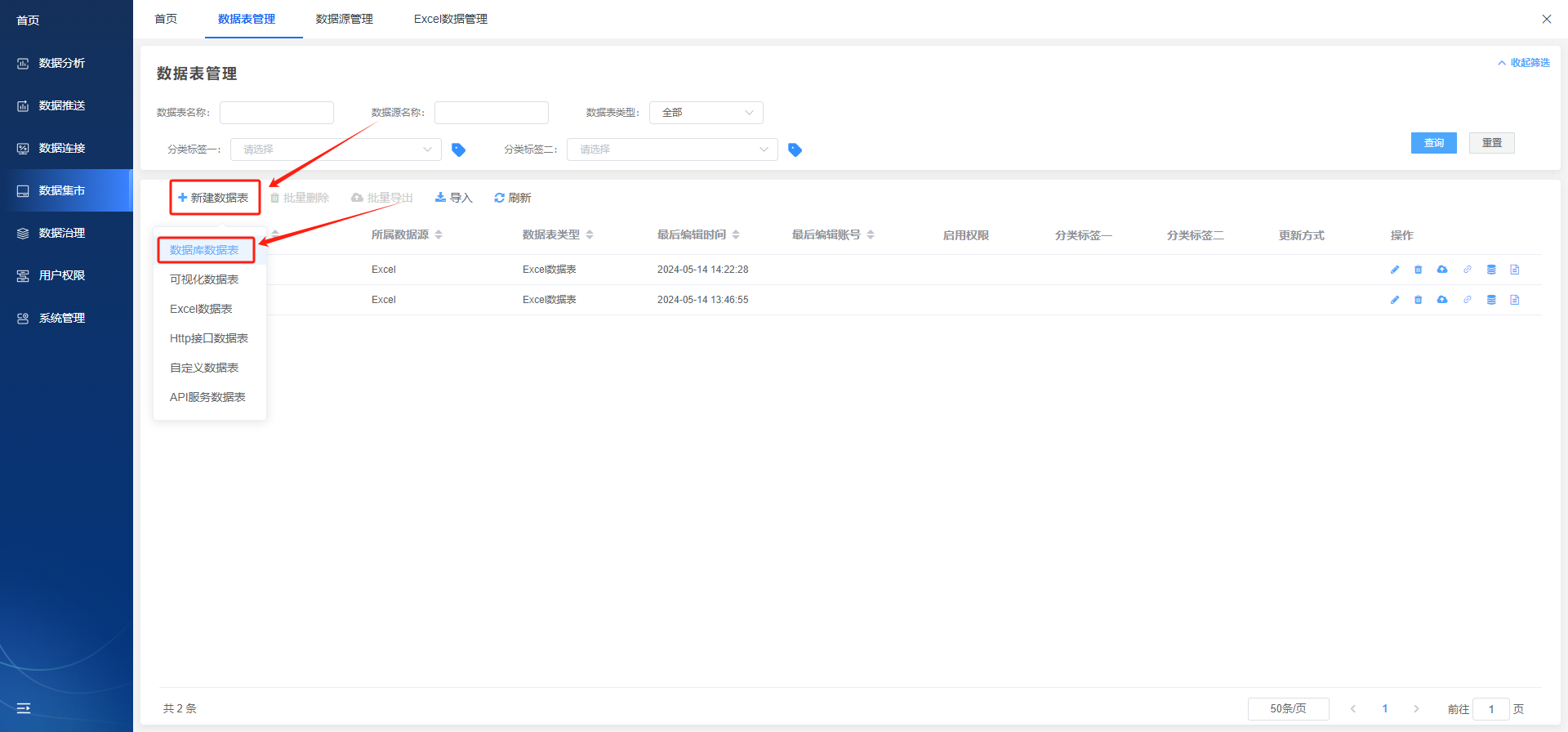Click database stack icon in 14:22:28 row
1568x732 pixels.
[1491, 270]
